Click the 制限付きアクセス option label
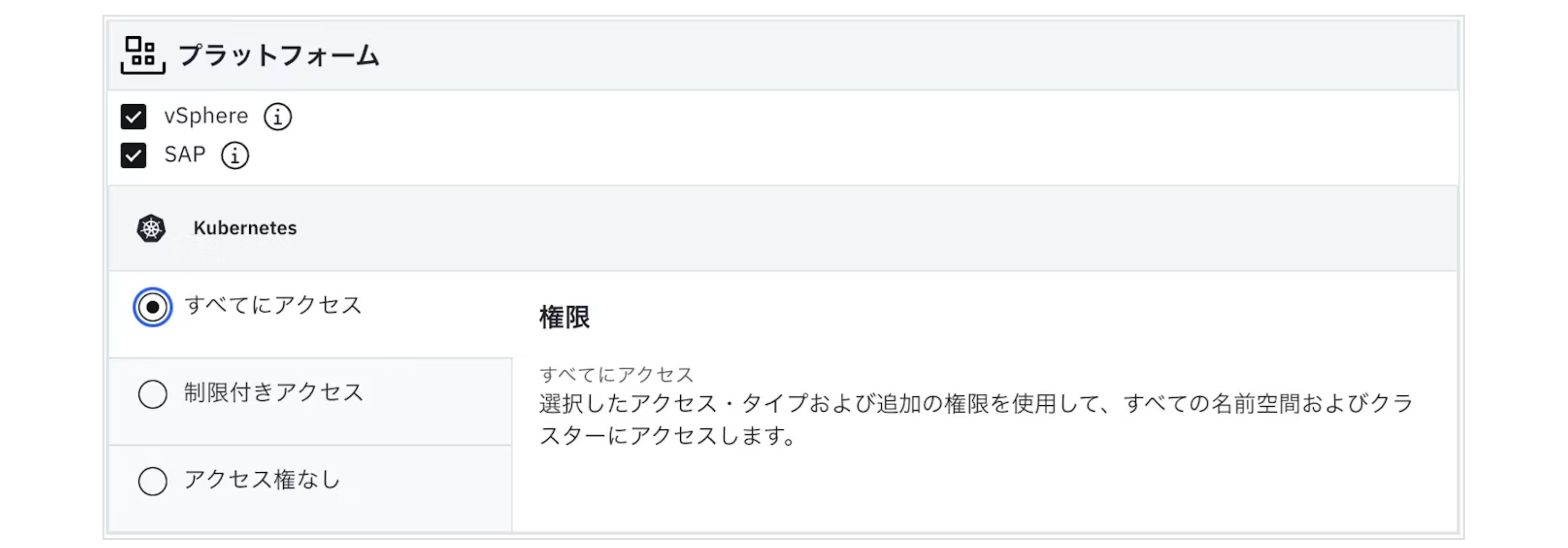Screen dimensions: 1568x548 point(273,393)
